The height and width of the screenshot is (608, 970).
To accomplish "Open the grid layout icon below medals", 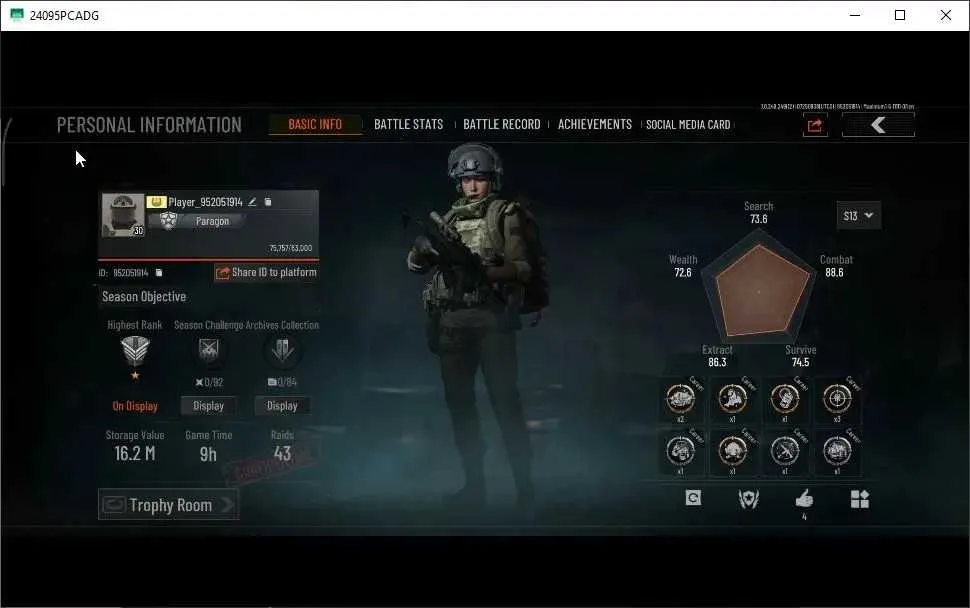I will pos(860,499).
